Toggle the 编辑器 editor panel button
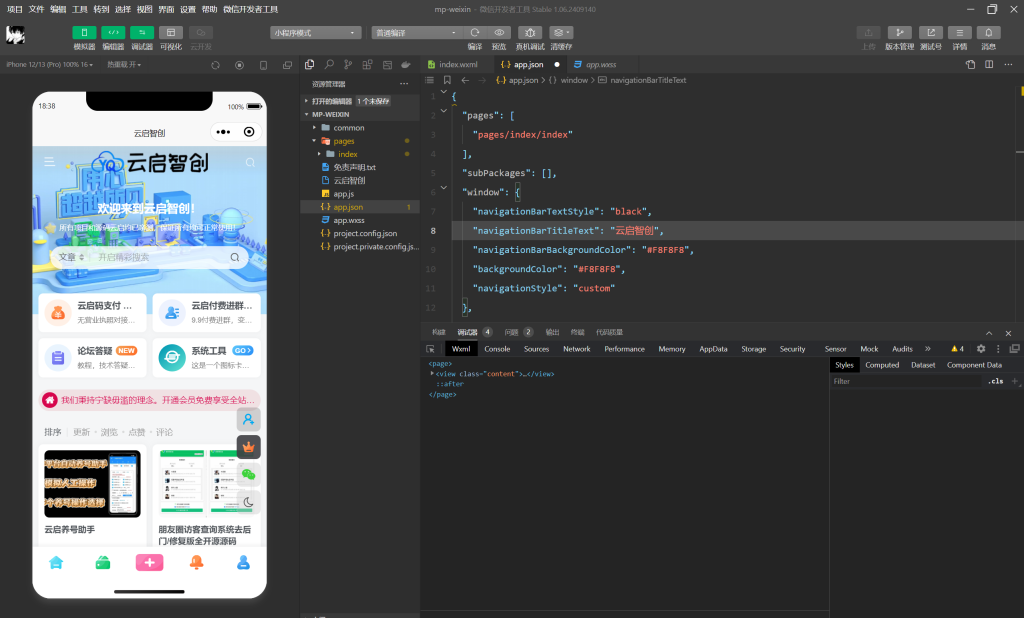This screenshot has width=1024, height=618. click(113, 33)
